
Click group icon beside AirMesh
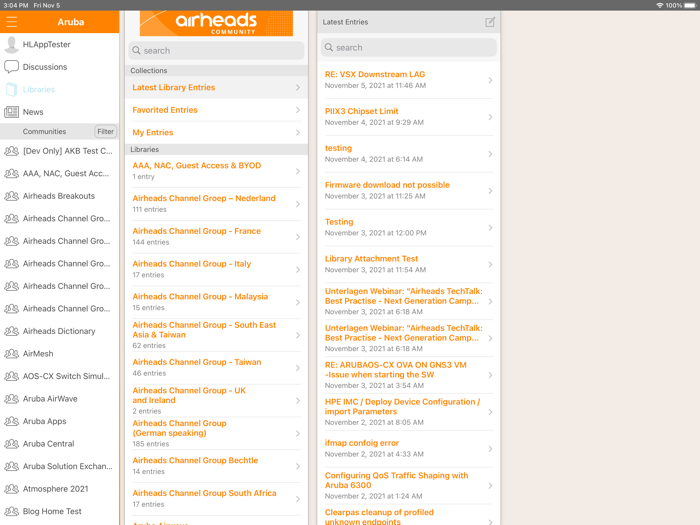pos(12,354)
